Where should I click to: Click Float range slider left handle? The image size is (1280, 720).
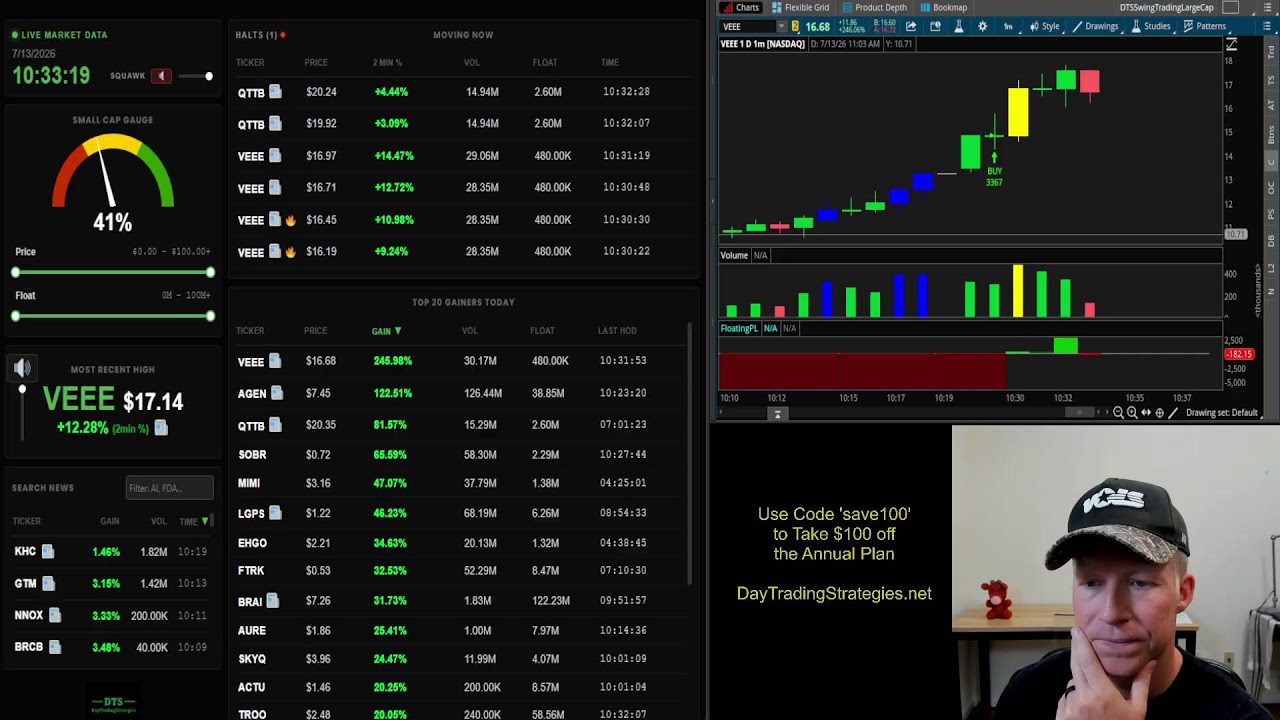point(16,316)
